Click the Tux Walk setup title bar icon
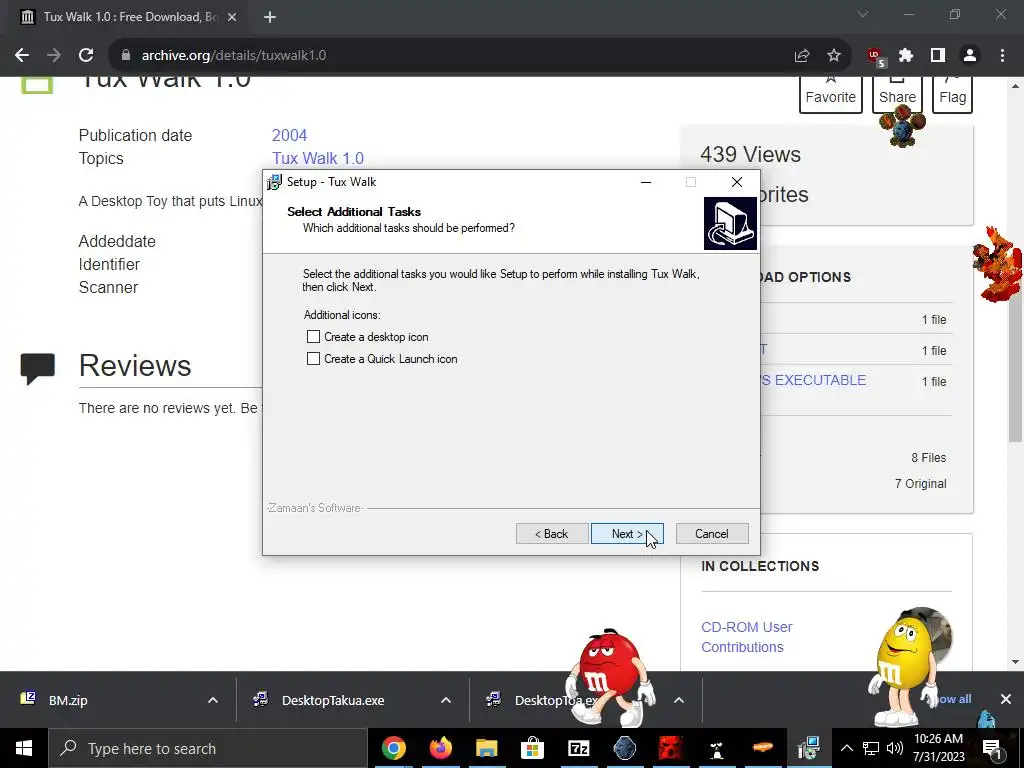This screenshot has height=768, width=1024. click(x=274, y=182)
